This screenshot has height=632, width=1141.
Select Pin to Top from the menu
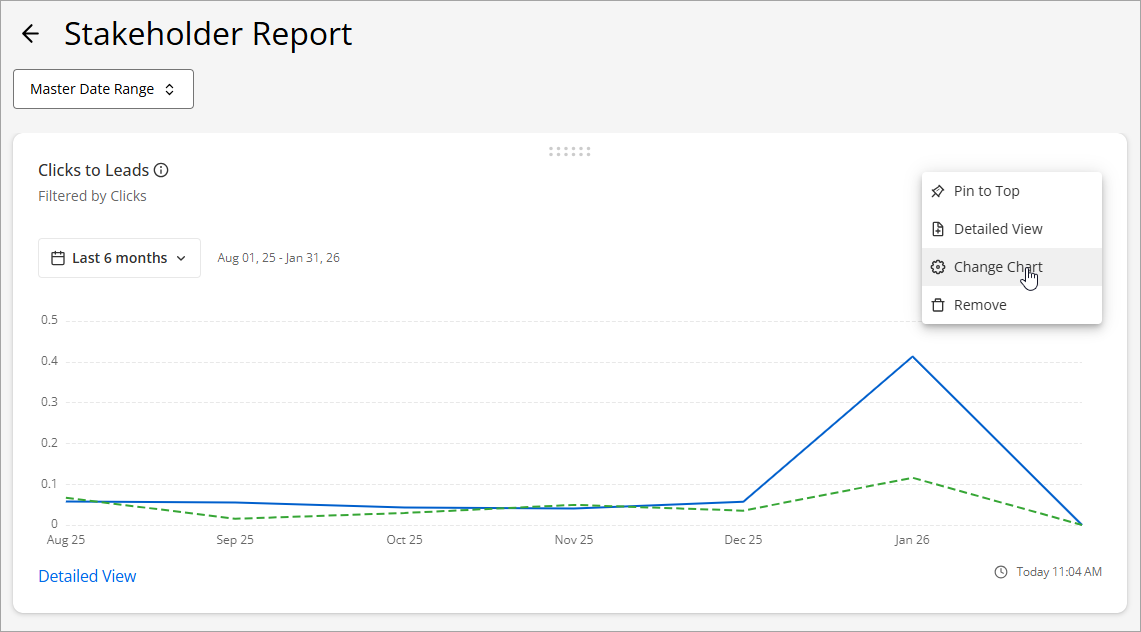tap(986, 191)
